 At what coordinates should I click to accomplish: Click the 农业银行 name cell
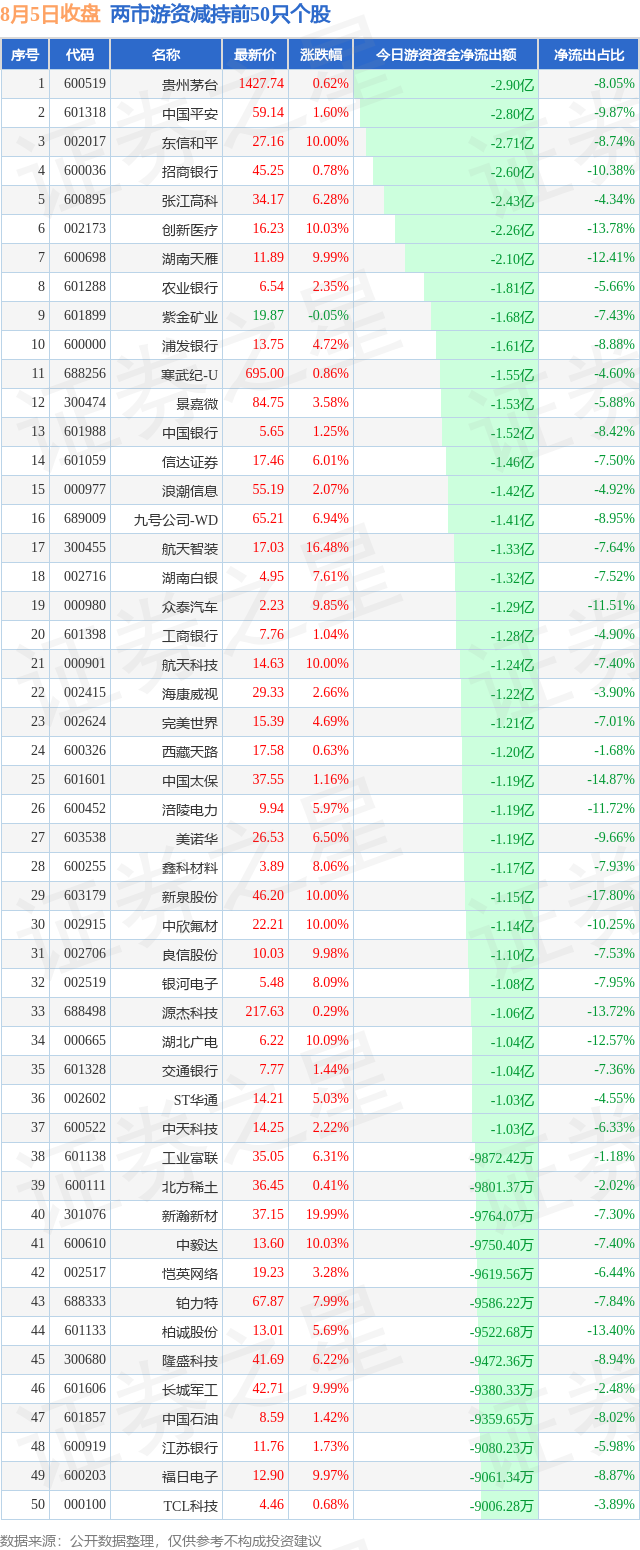pyautogui.click(x=190, y=287)
